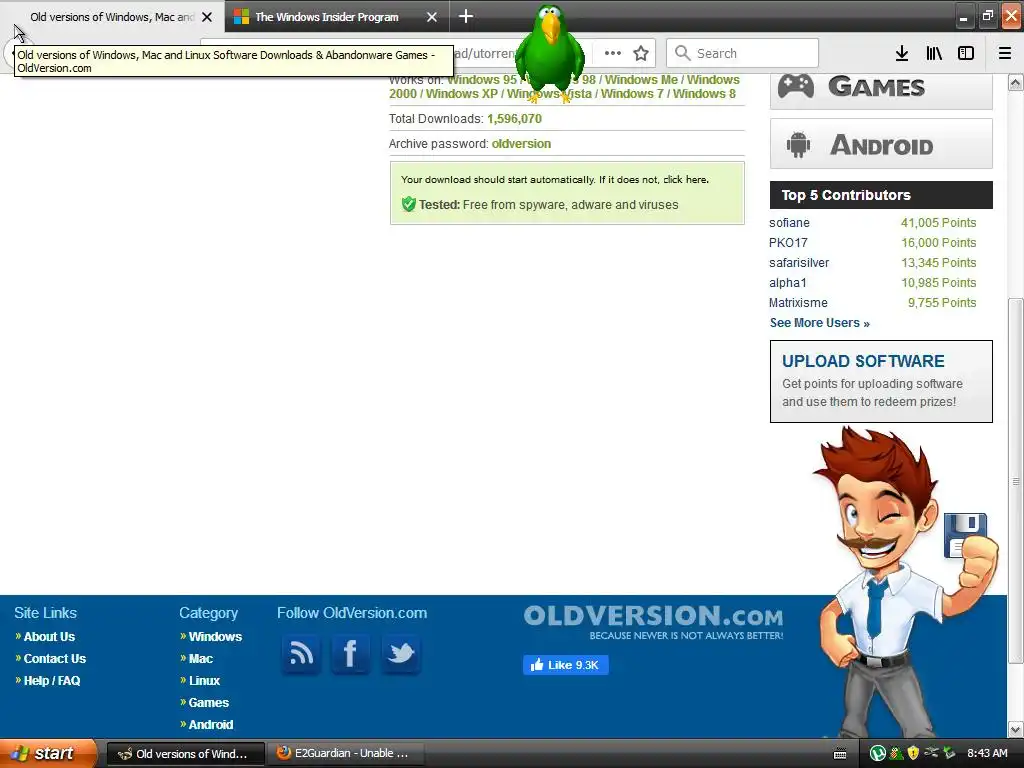Open the Downloads toolbar icon
The width and height of the screenshot is (1024, 768).
tap(901, 54)
